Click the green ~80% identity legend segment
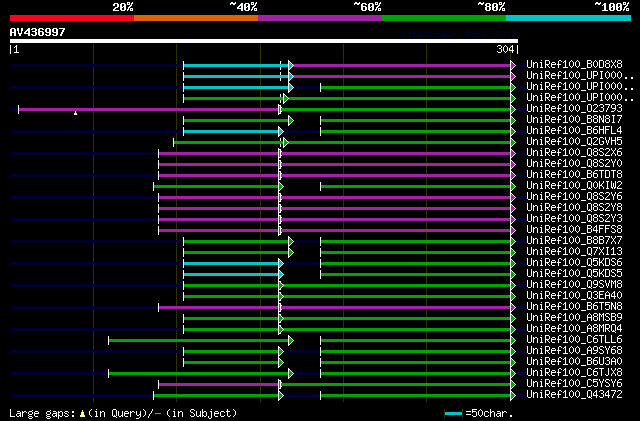640x421 pixels. point(444,18)
